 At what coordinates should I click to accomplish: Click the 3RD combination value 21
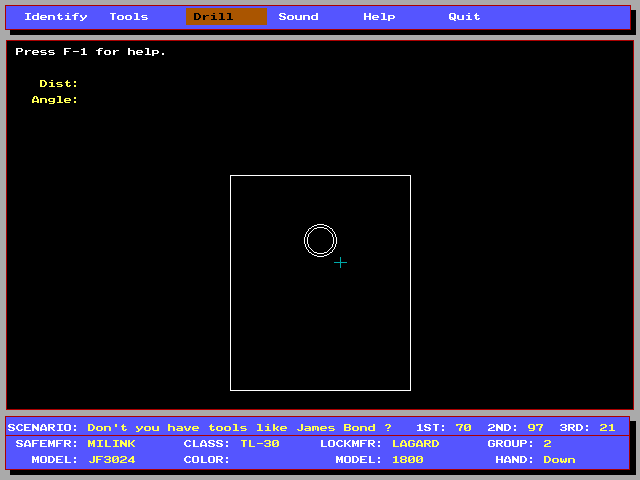(607, 428)
